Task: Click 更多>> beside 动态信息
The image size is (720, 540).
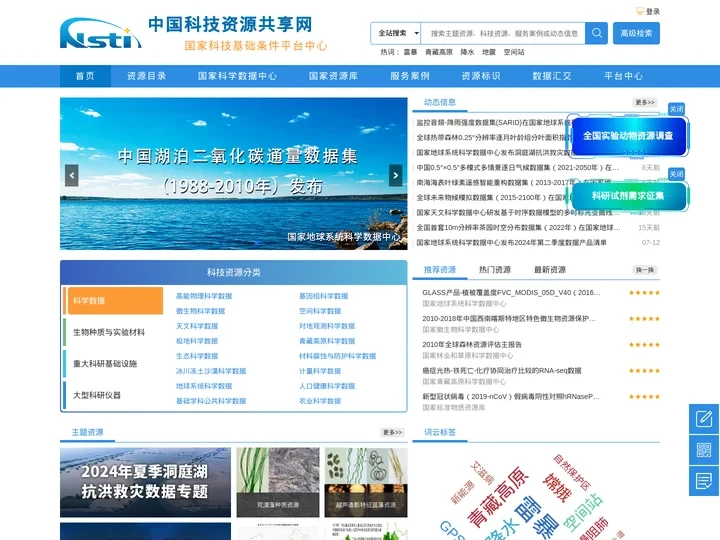Action: pyautogui.click(x=645, y=102)
